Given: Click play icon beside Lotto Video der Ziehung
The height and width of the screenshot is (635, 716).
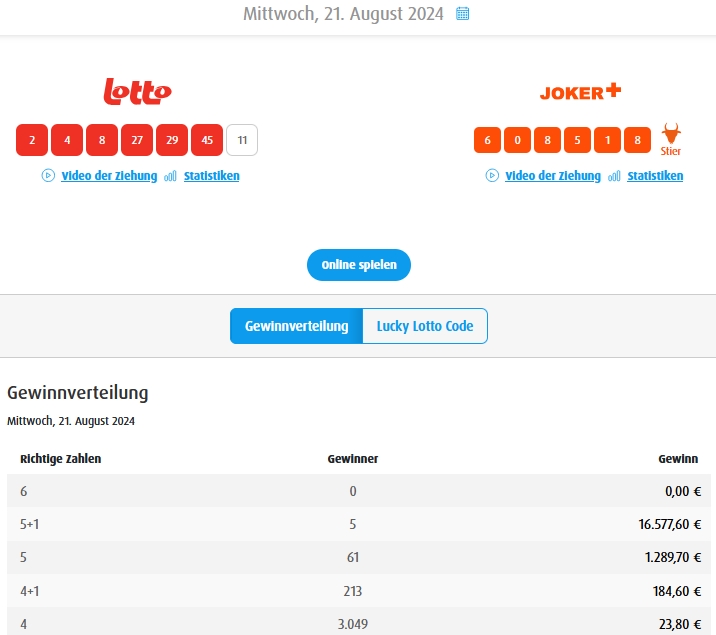Looking at the screenshot, I should click(x=48, y=175).
